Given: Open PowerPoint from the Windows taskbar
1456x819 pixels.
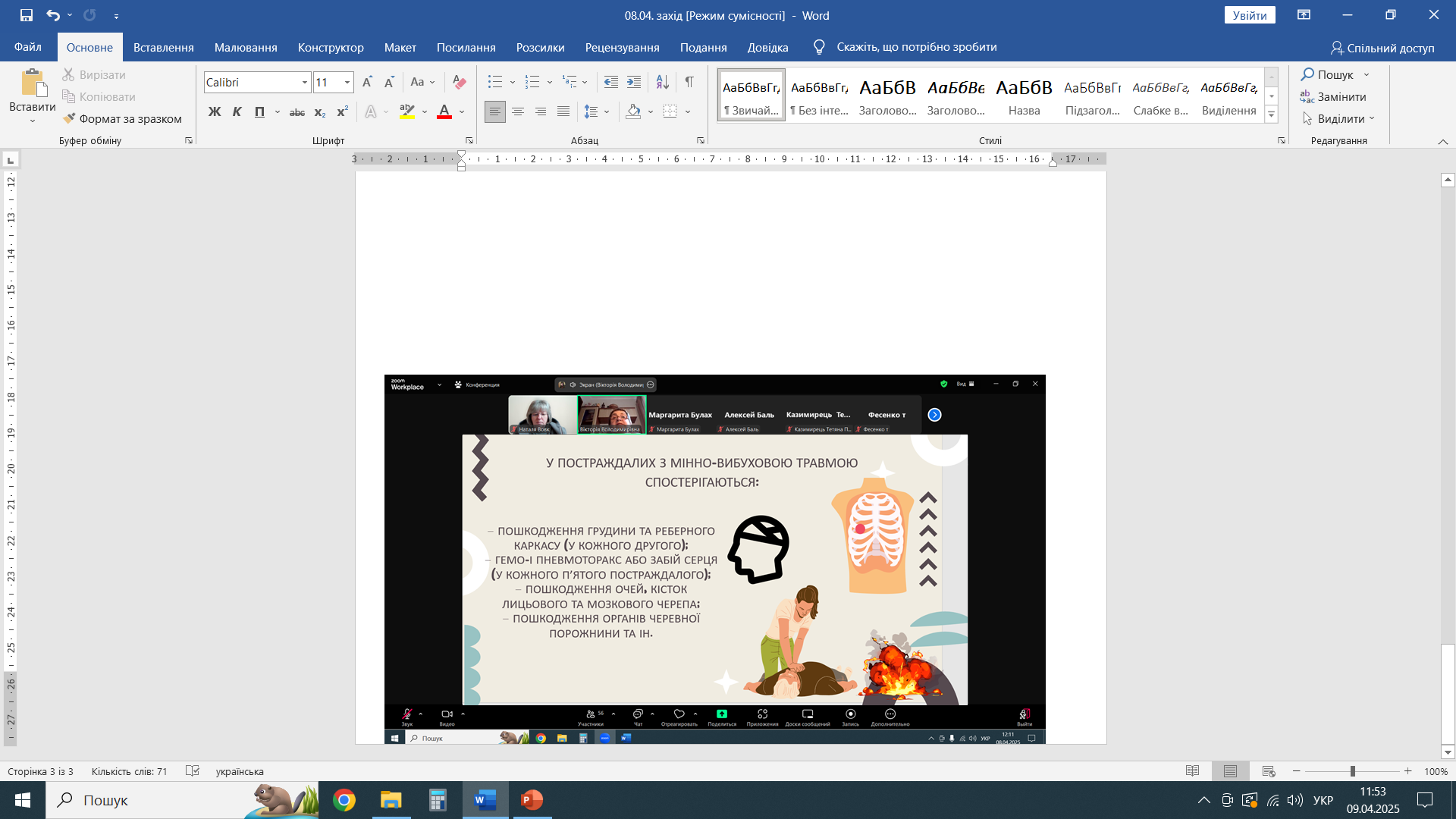Looking at the screenshot, I should coord(532,800).
